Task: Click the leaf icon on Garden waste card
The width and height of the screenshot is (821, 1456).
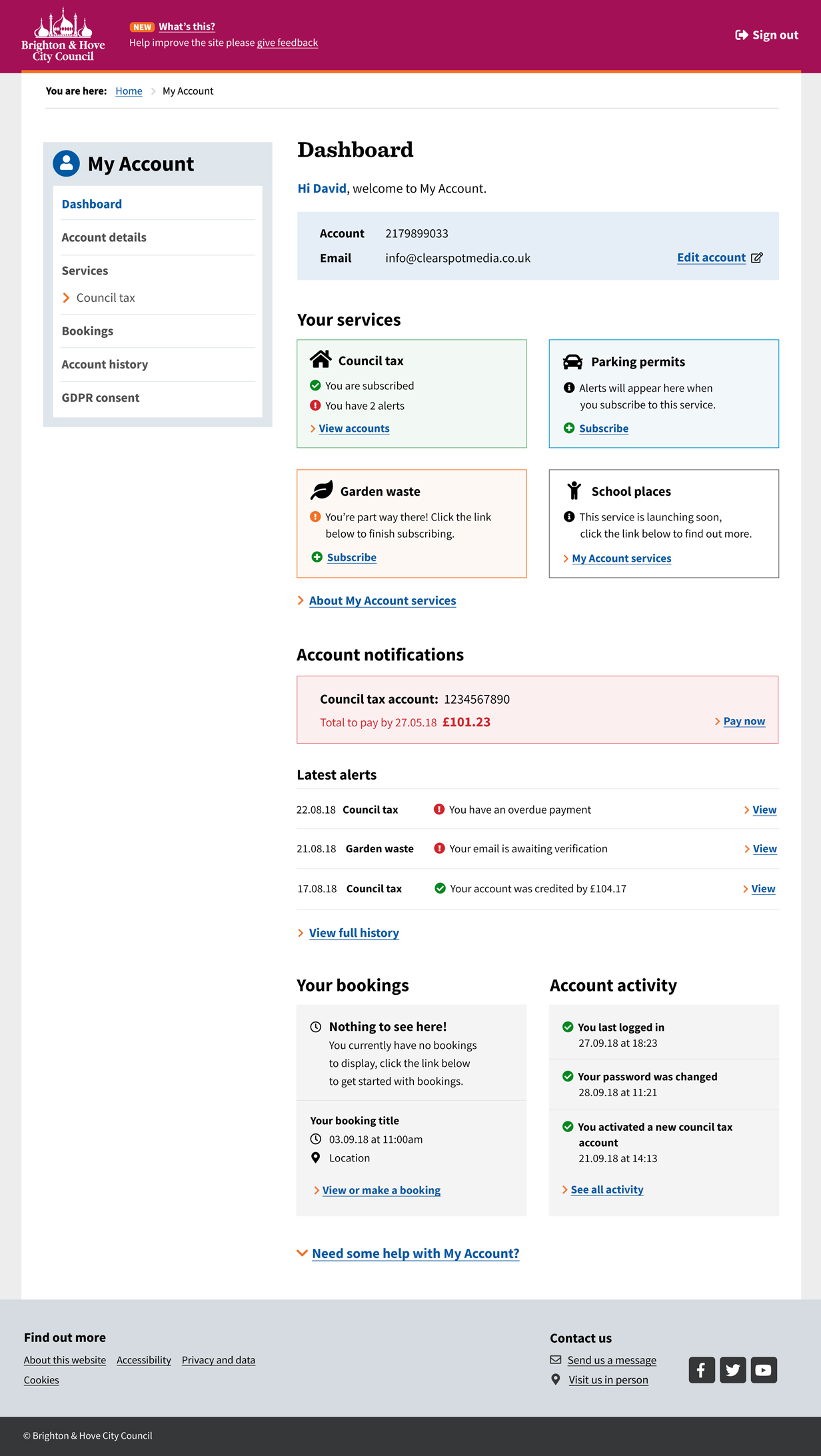Action: tap(322, 490)
